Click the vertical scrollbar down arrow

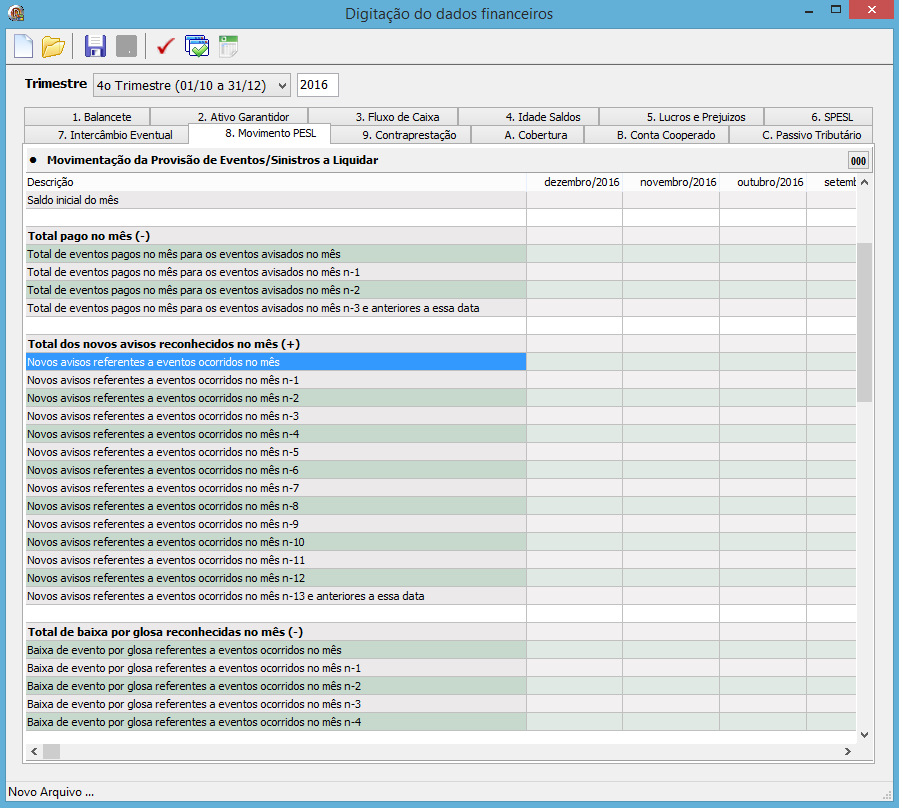pyautogui.click(x=865, y=735)
